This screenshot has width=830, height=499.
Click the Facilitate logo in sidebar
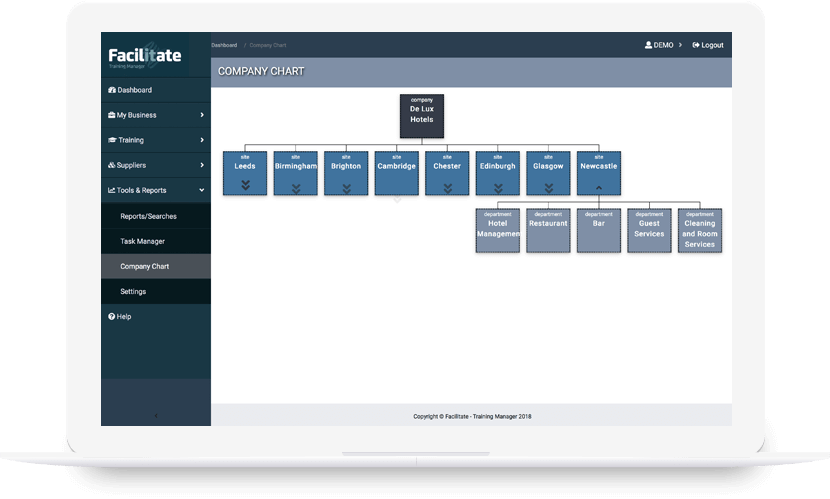pyautogui.click(x=145, y=56)
